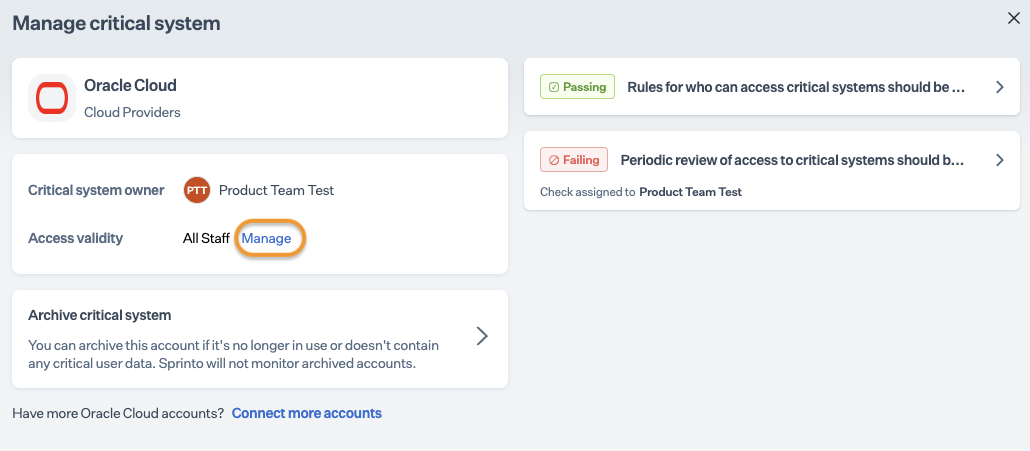The height and width of the screenshot is (451, 1030).
Task: Click the red Failing status badge
Action: (x=574, y=160)
